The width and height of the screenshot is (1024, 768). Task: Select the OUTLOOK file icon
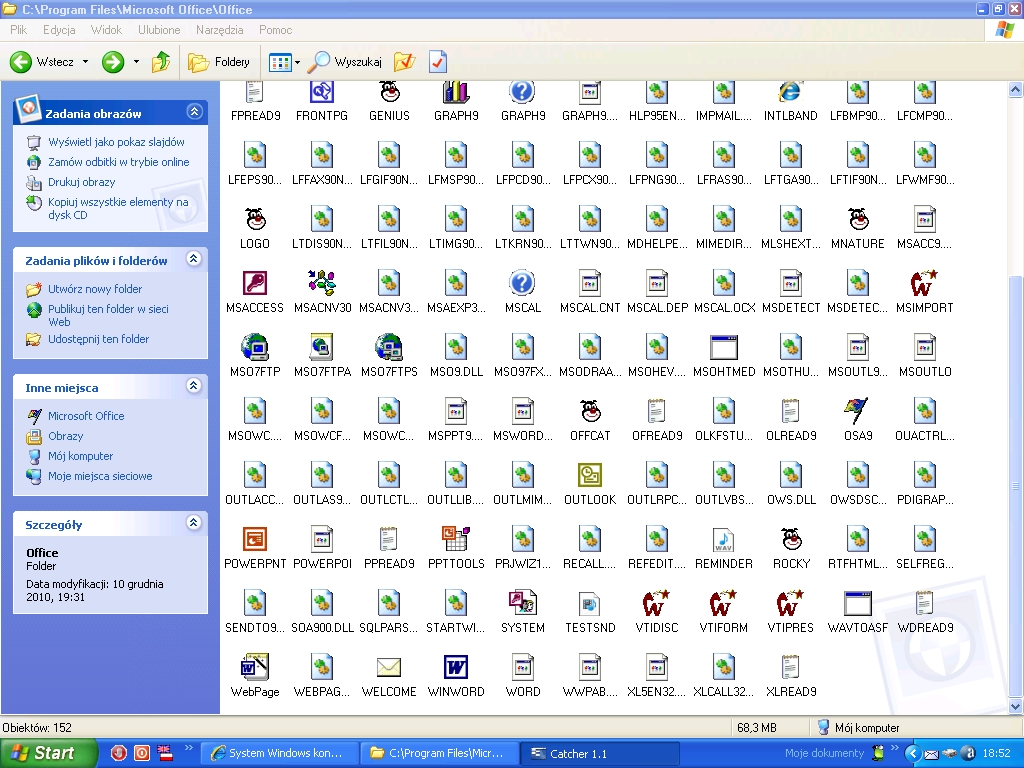(x=590, y=475)
